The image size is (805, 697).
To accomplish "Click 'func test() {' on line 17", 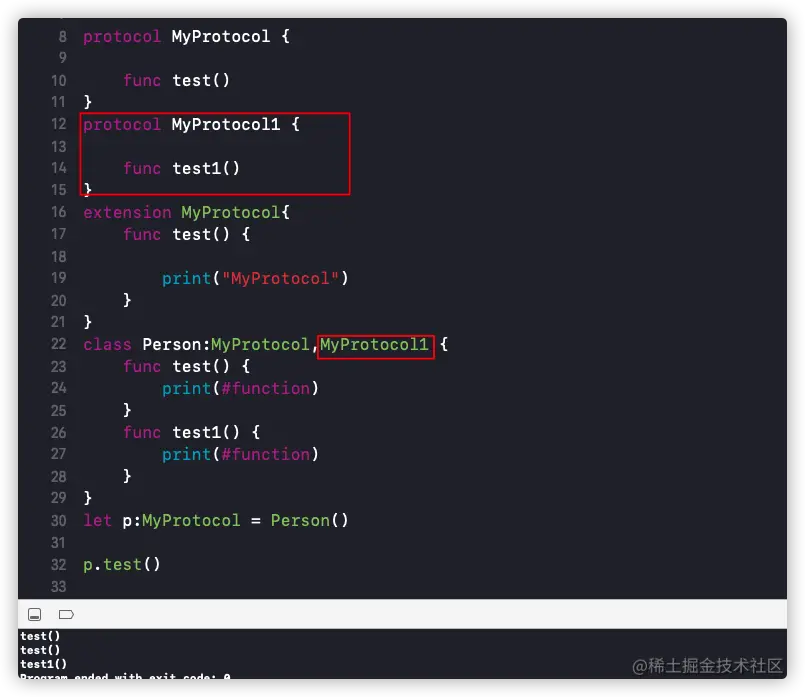I will pyautogui.click(x=186, y=235).
